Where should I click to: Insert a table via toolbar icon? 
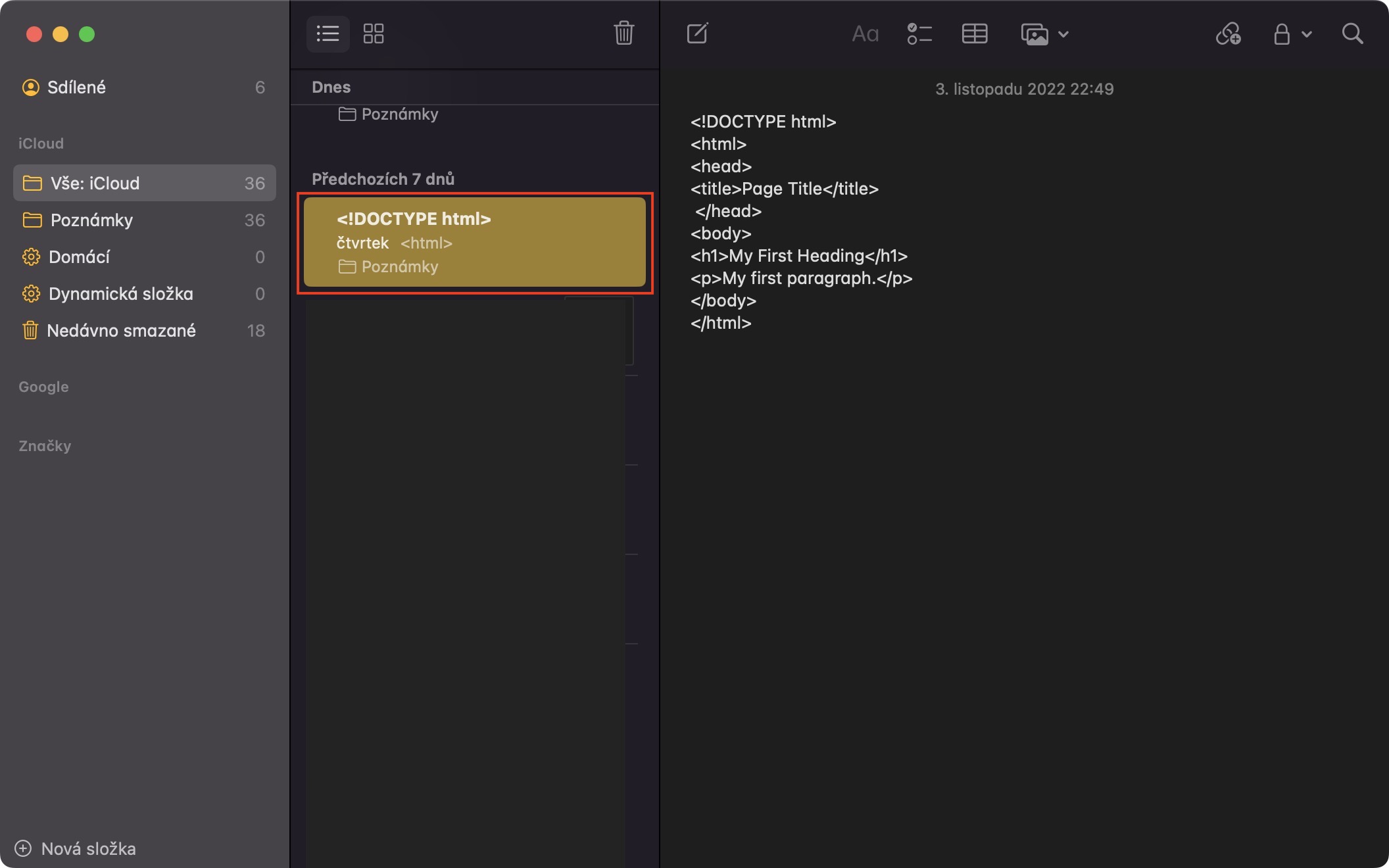click(x=974, y=34)
